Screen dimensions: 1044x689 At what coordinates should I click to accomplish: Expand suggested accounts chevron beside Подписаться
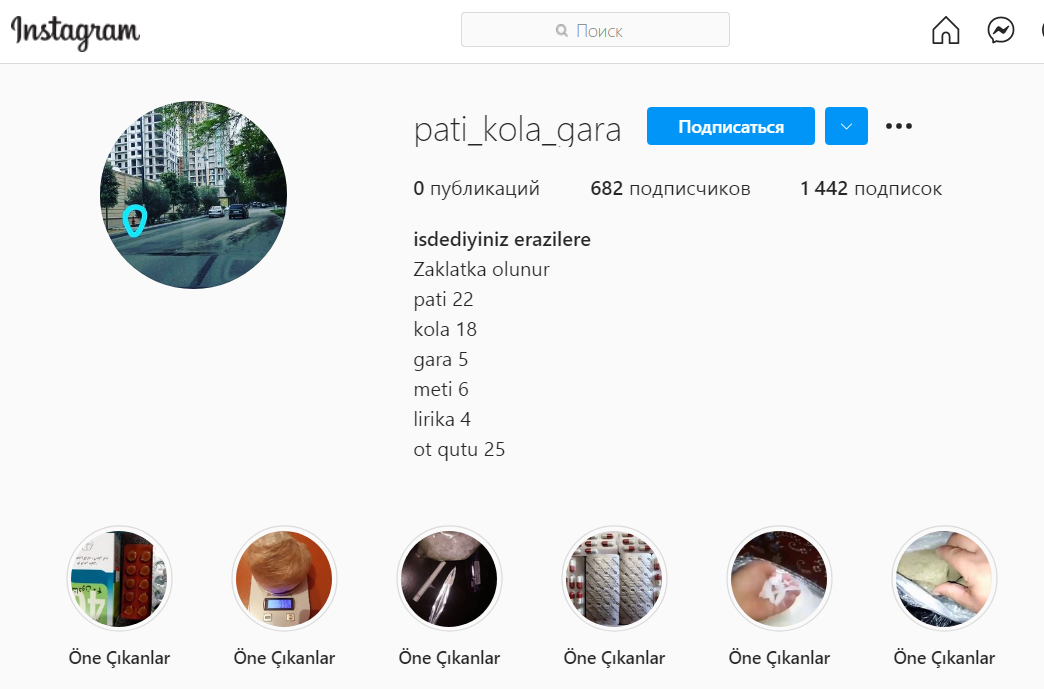tap(846, 126)
